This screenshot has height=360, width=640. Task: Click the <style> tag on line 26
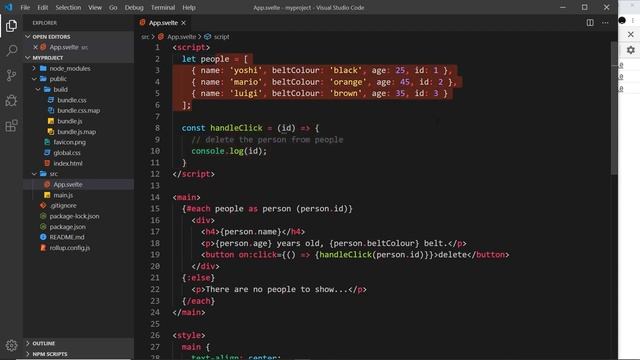[x=189, y=336]
